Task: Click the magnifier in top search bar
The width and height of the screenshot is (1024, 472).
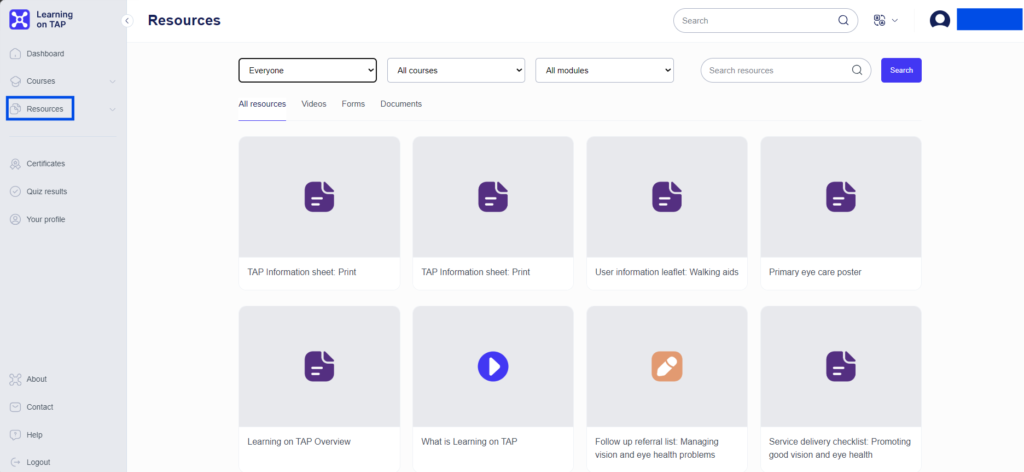Action: [x=843, y=20]
